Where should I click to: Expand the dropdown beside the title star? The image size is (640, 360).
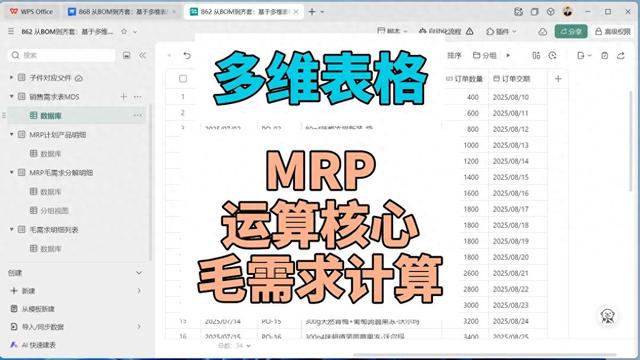click(135, 31)
